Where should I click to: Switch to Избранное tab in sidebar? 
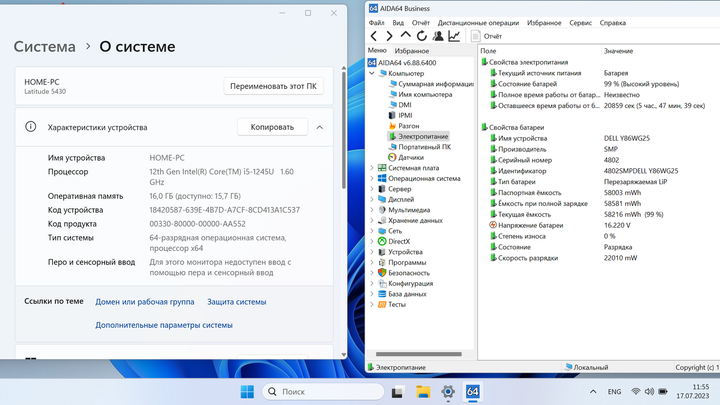[412, 51]
